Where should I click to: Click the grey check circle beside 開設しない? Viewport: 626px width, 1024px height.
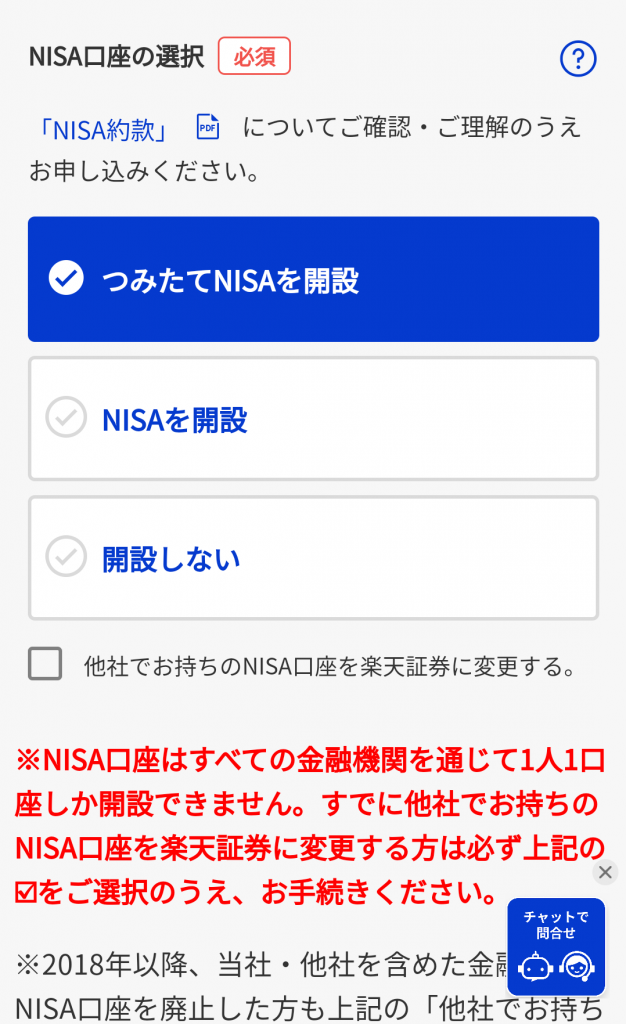[x=66, y=557]
